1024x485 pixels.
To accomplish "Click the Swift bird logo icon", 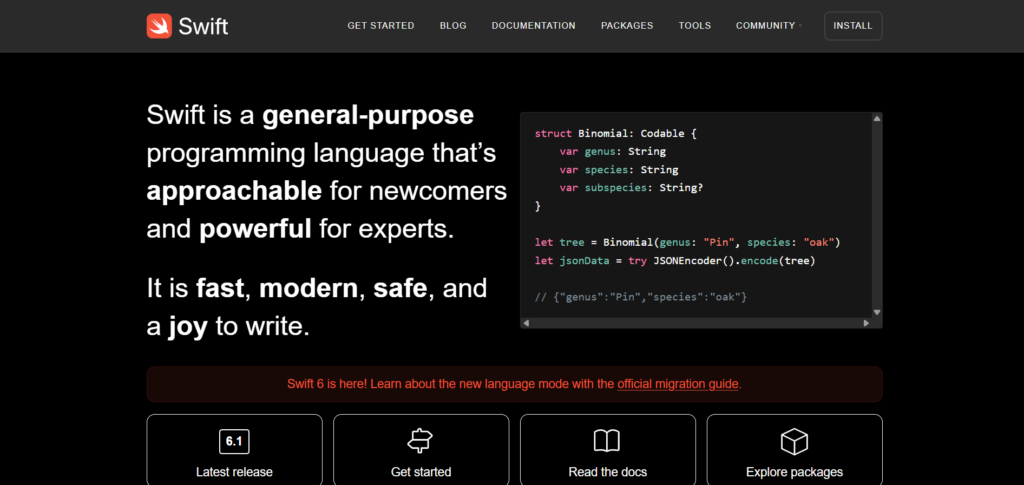I will 159,26.
